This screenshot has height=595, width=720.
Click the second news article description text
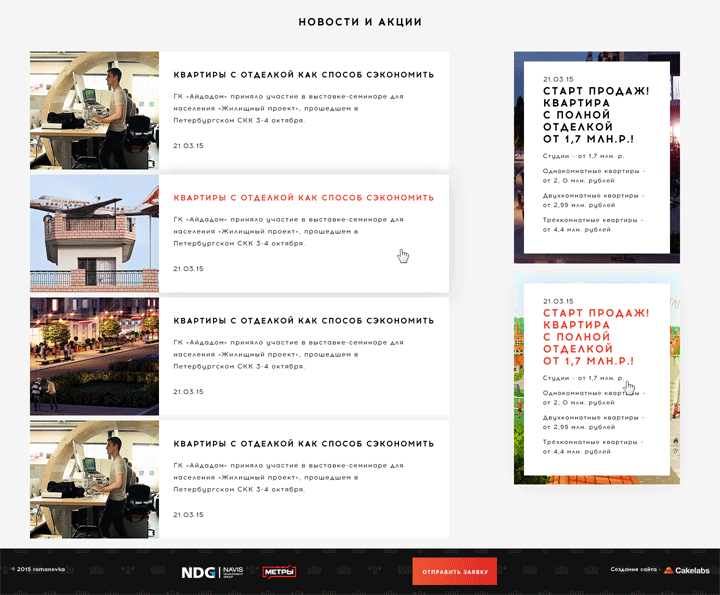[287, 230]
